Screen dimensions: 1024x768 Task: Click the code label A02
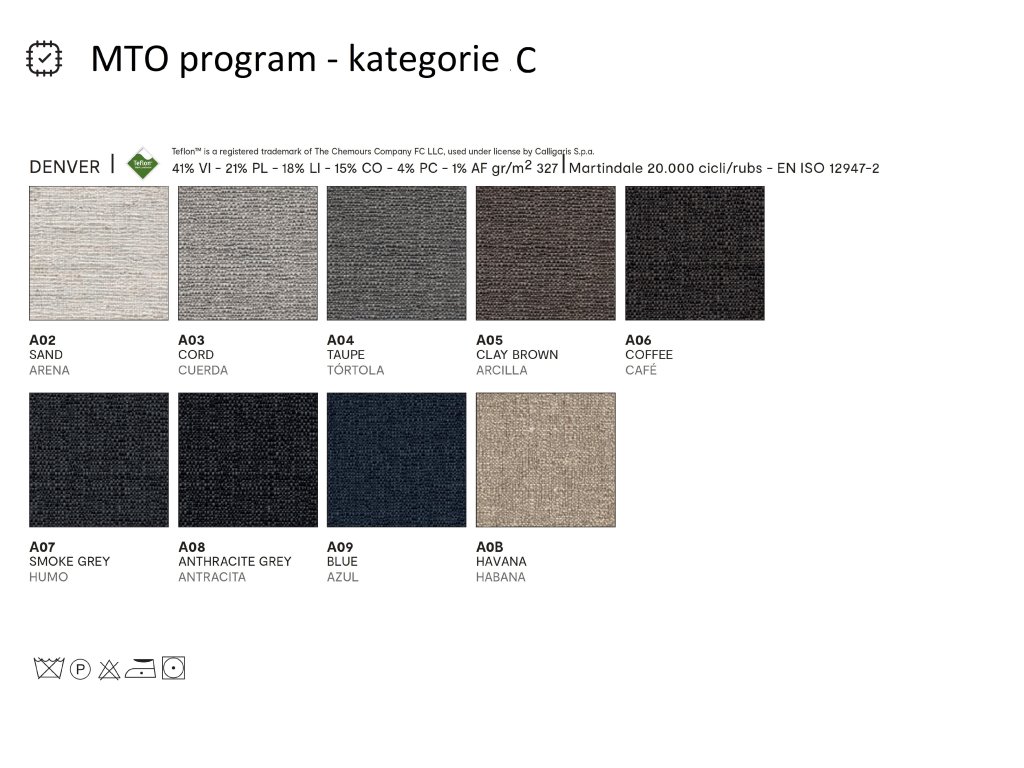tap(42, 340)
